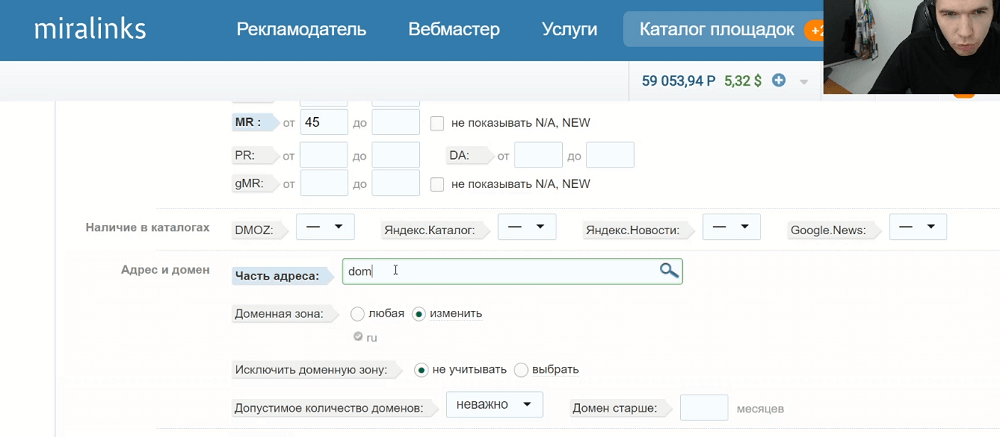1000x437 pixels.
Task: Select the 'любая' domain zone radio
Action: tap(358, 314)
